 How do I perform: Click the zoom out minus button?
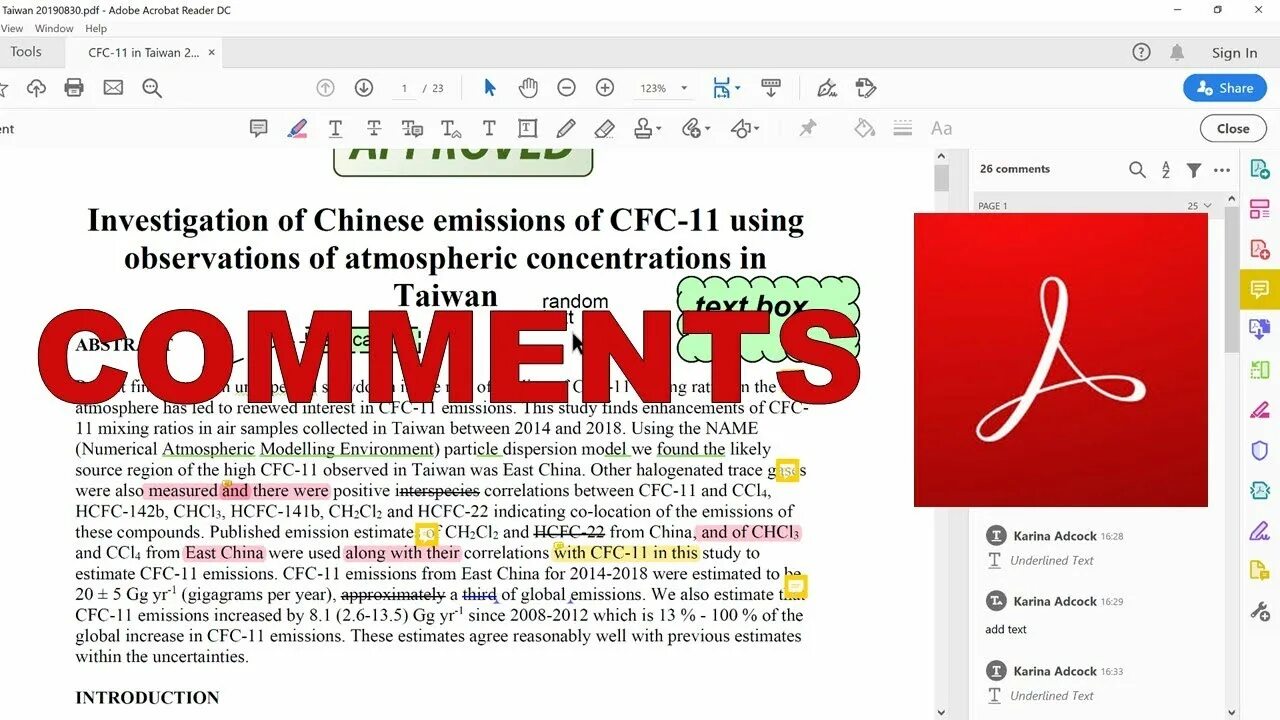(566, 88)
